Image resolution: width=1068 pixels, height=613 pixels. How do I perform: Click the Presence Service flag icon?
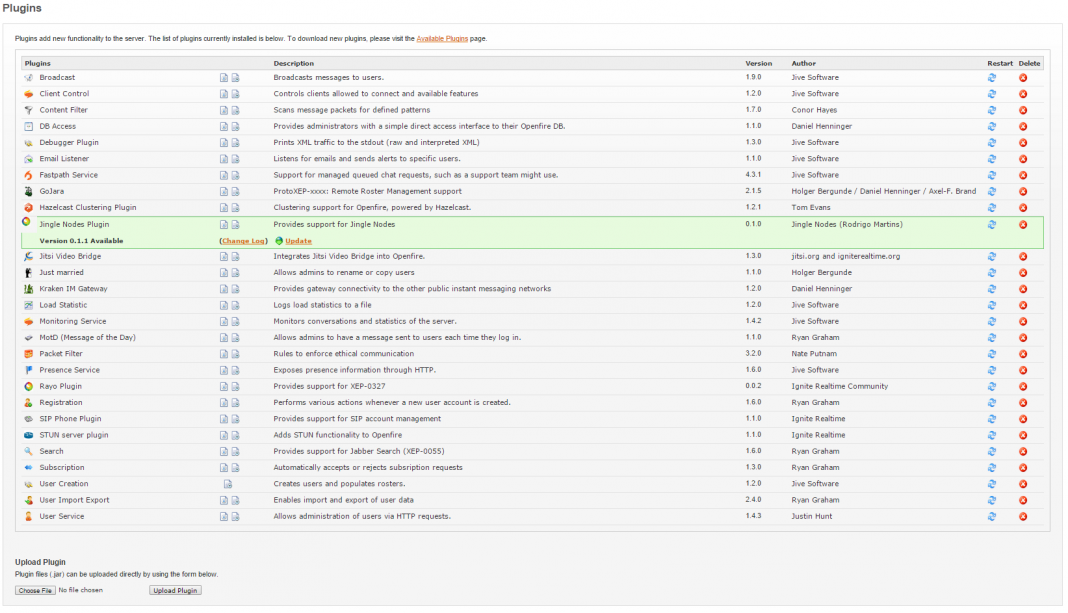click(28, 371)
